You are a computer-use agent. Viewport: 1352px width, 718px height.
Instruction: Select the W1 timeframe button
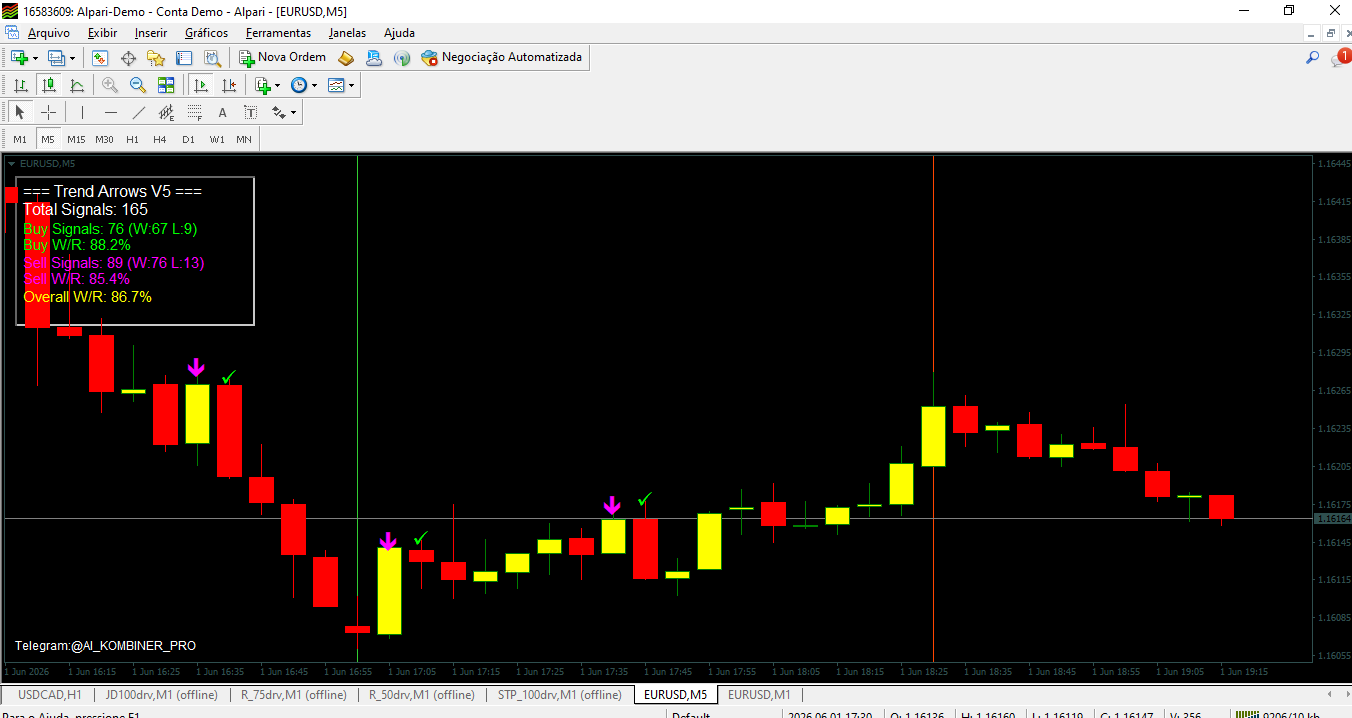click(217, 139)
